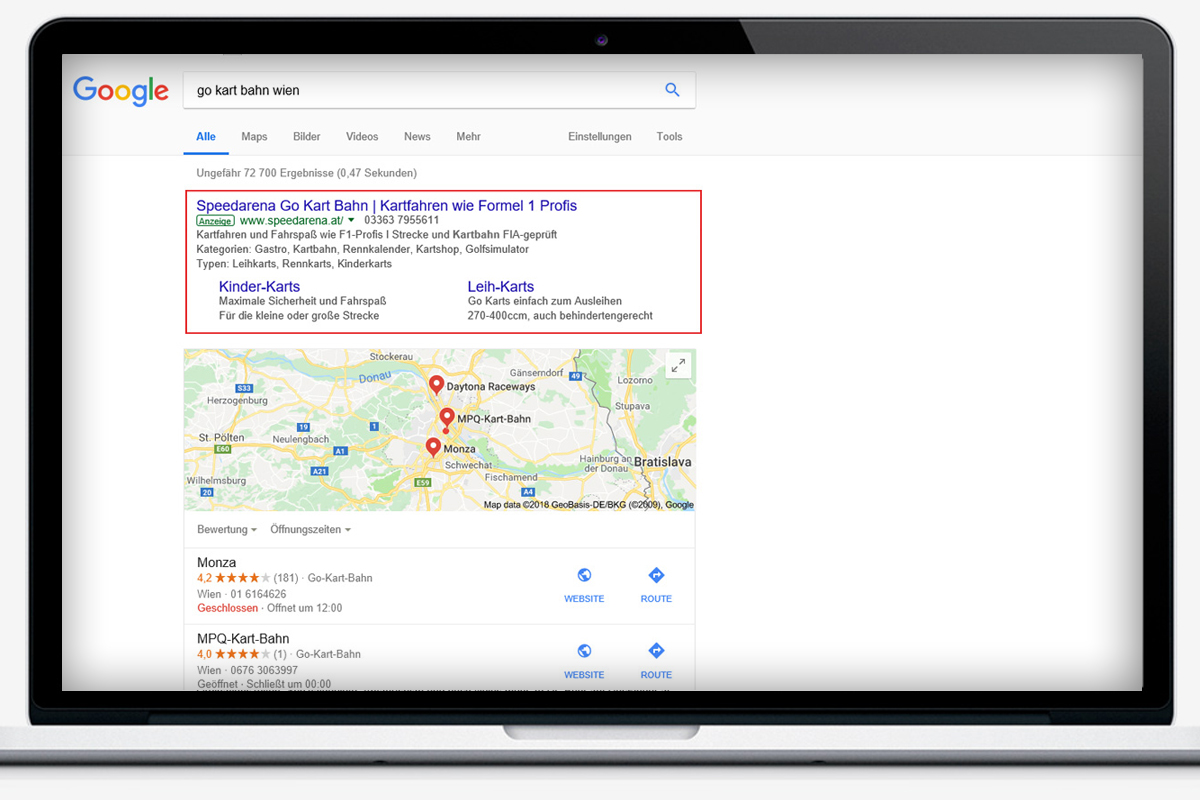Open the Kinder-Karts sitelink

tap(259, 287)
